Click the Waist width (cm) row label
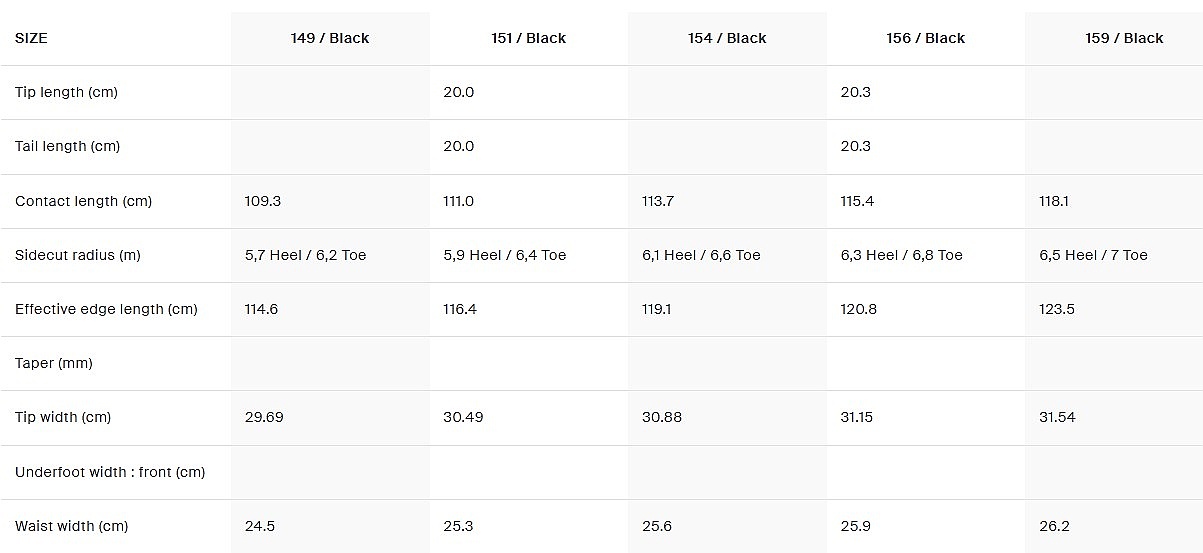Image resolution: width=1203 pixels, height=553 pixels. (x=71, y=526)
